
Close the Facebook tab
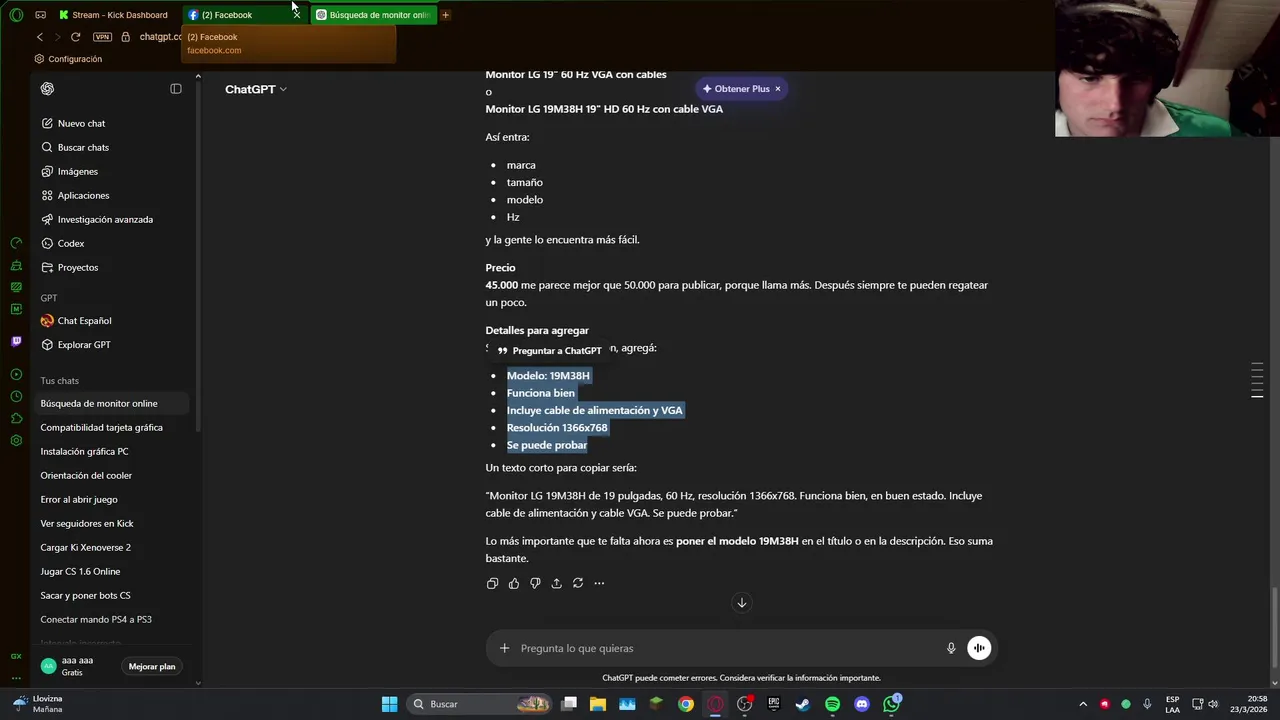(296, 15)
